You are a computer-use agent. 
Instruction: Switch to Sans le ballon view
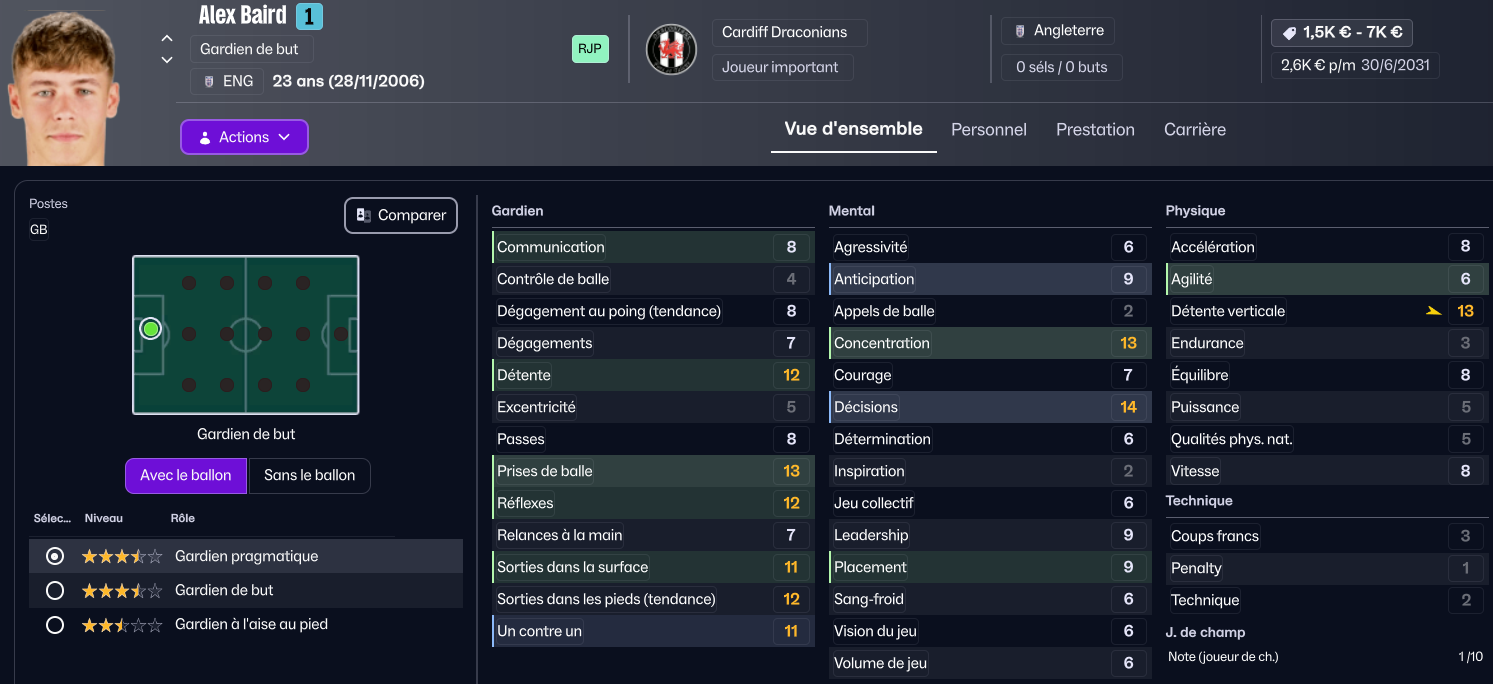(x=309, y=475)
